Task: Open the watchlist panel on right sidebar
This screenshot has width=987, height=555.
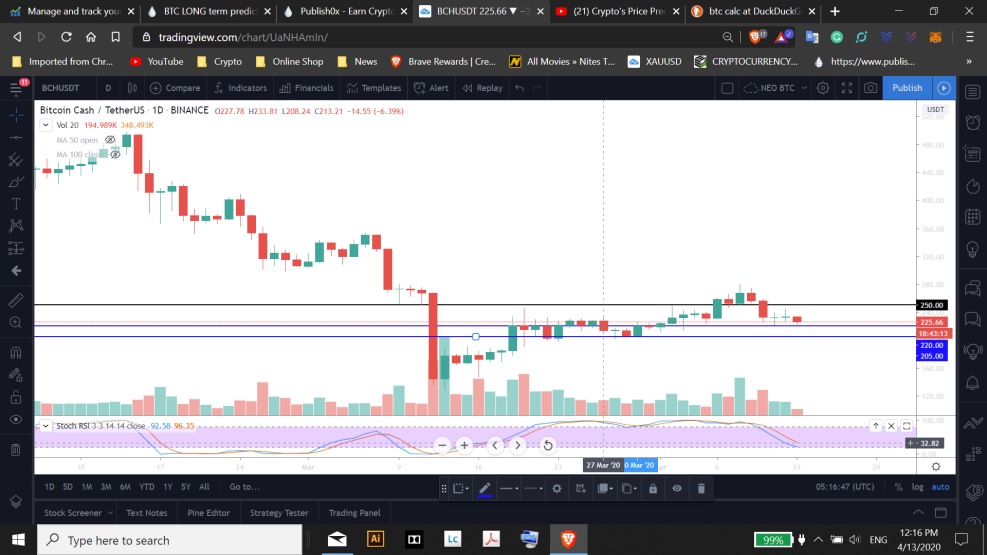Action: [x=973, y=92]
